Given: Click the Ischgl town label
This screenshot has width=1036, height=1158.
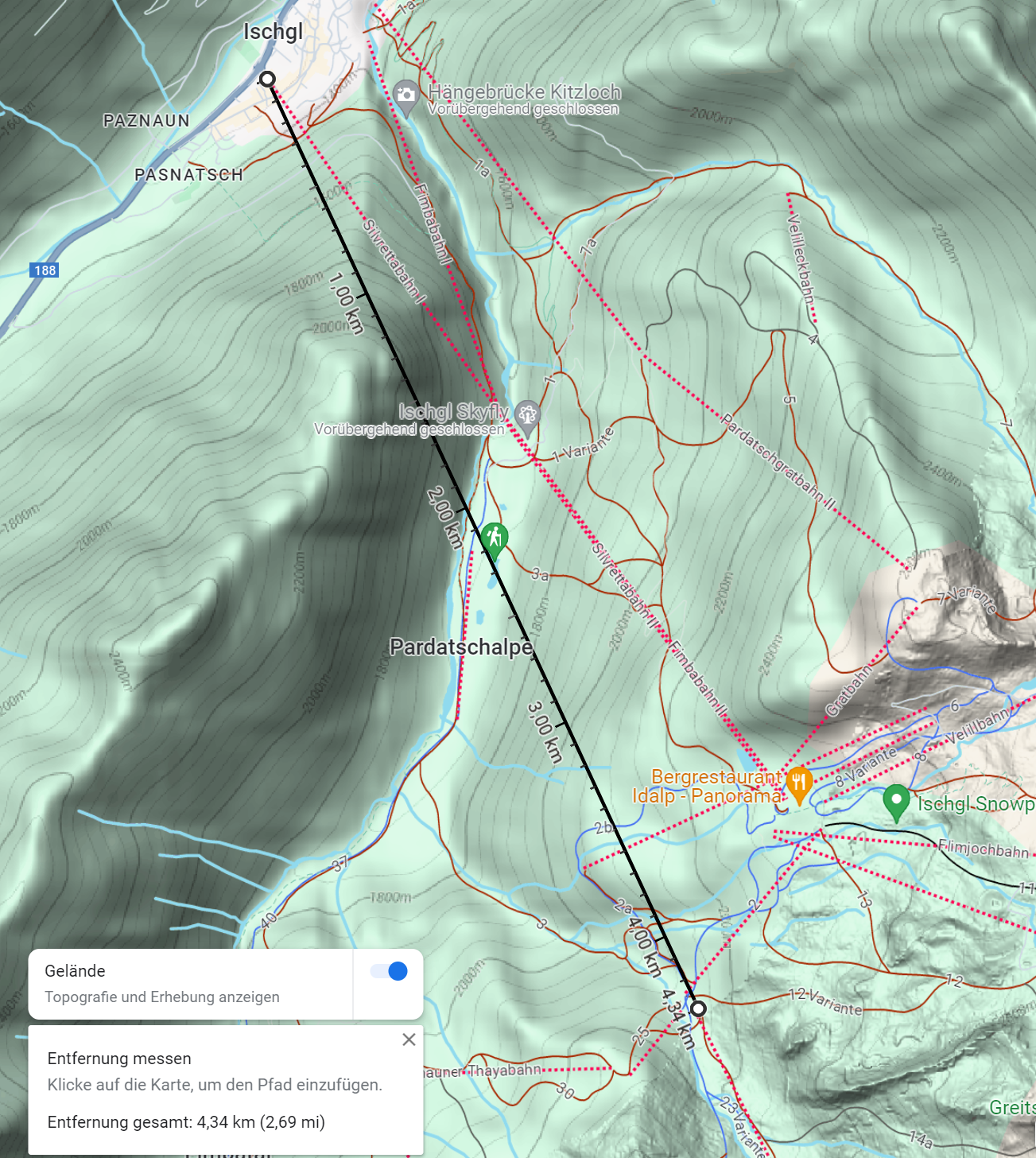Looking at the screenshot, I should coord(273,32).
